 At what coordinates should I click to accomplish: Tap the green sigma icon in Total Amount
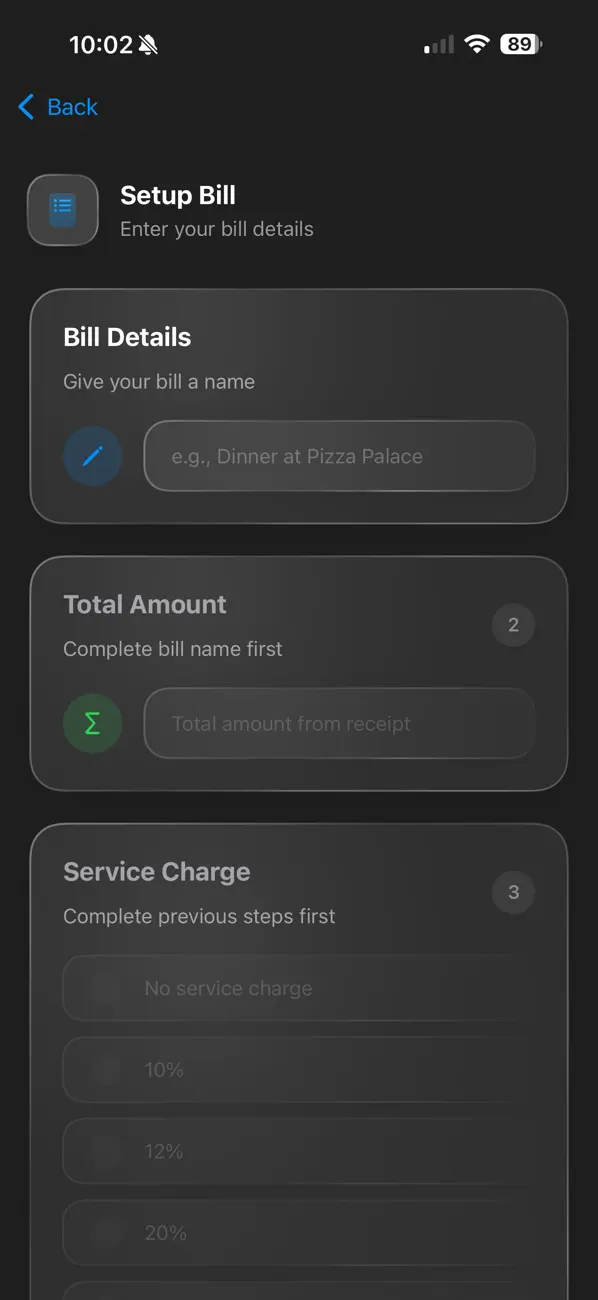[x=92, y=723]
